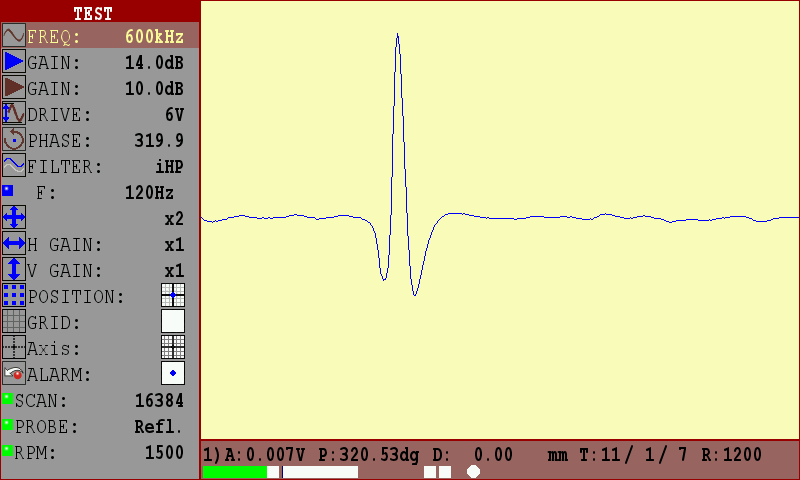Select the FILTER: menu row label
The width and height of the screenshot is (800, 480).
(x=65, y=167)
